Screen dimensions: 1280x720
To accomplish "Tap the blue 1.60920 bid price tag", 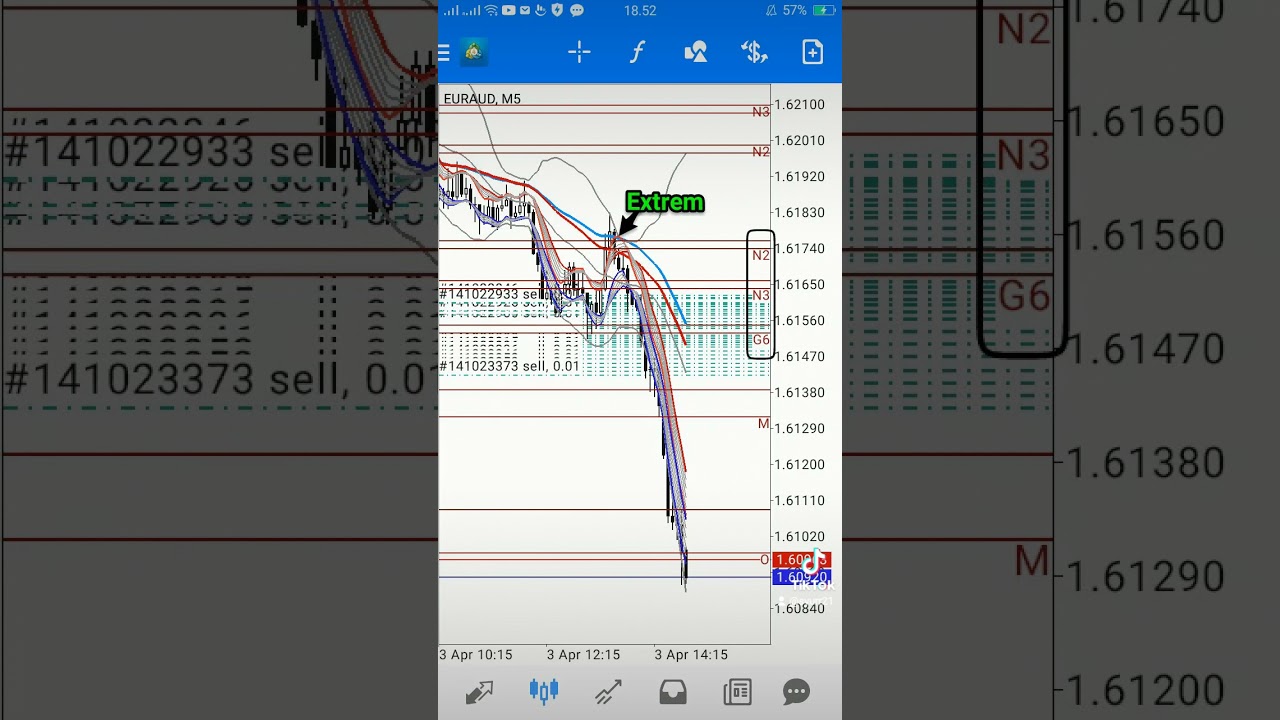I will [802, 577].
